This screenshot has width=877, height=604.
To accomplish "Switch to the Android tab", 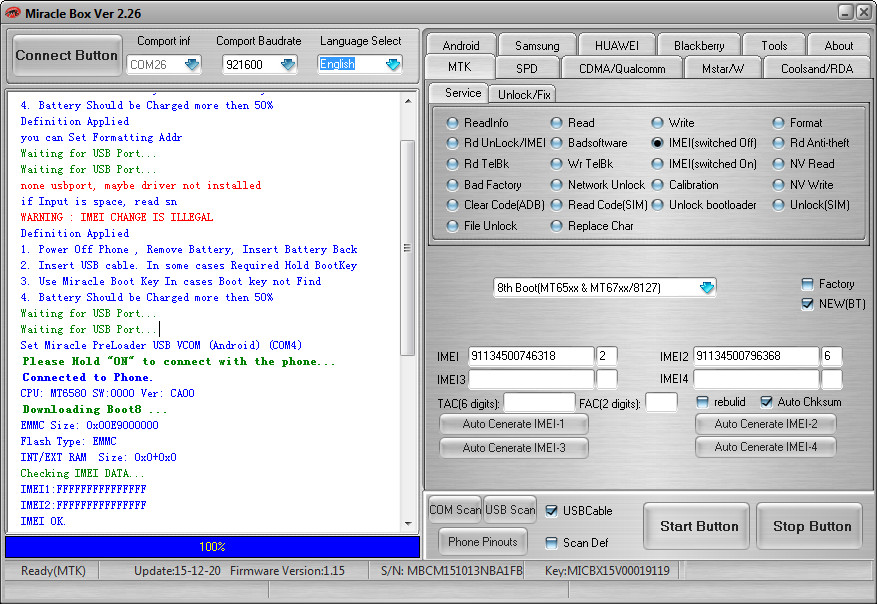I will 461,45.
